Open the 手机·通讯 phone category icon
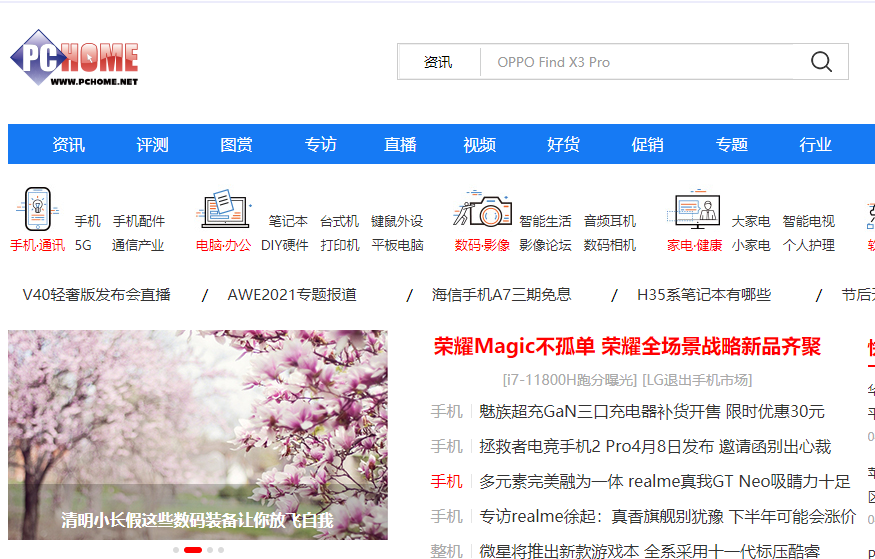 37,208
